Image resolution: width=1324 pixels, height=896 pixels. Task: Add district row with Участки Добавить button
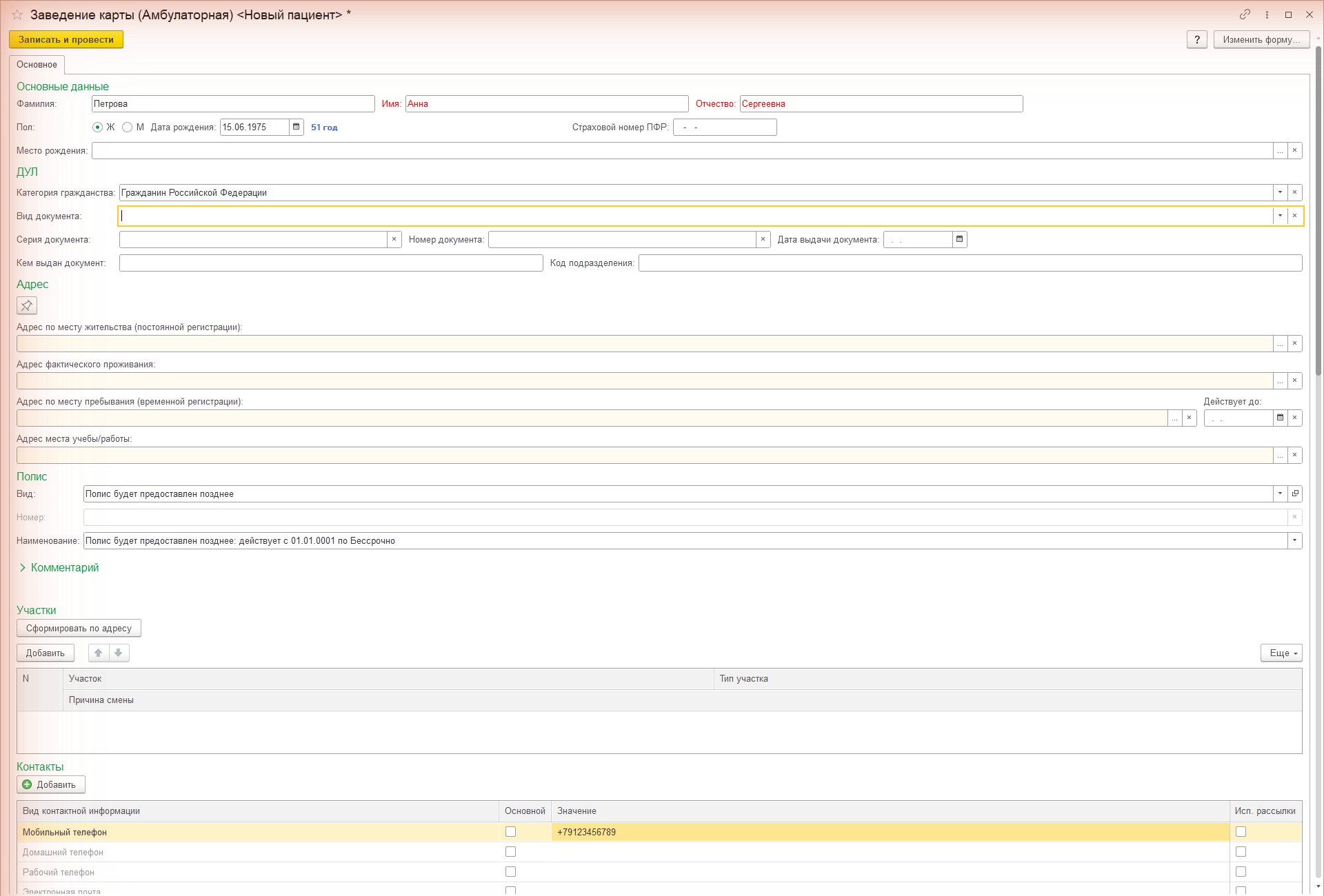46,653
